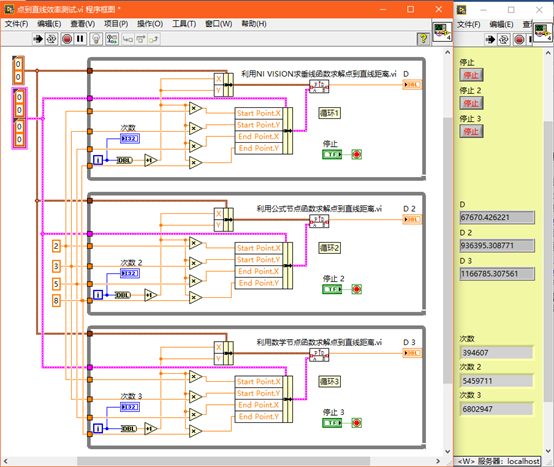
Task: Toggle the Highlight Execution lightbulb
Action: [96, 39]
